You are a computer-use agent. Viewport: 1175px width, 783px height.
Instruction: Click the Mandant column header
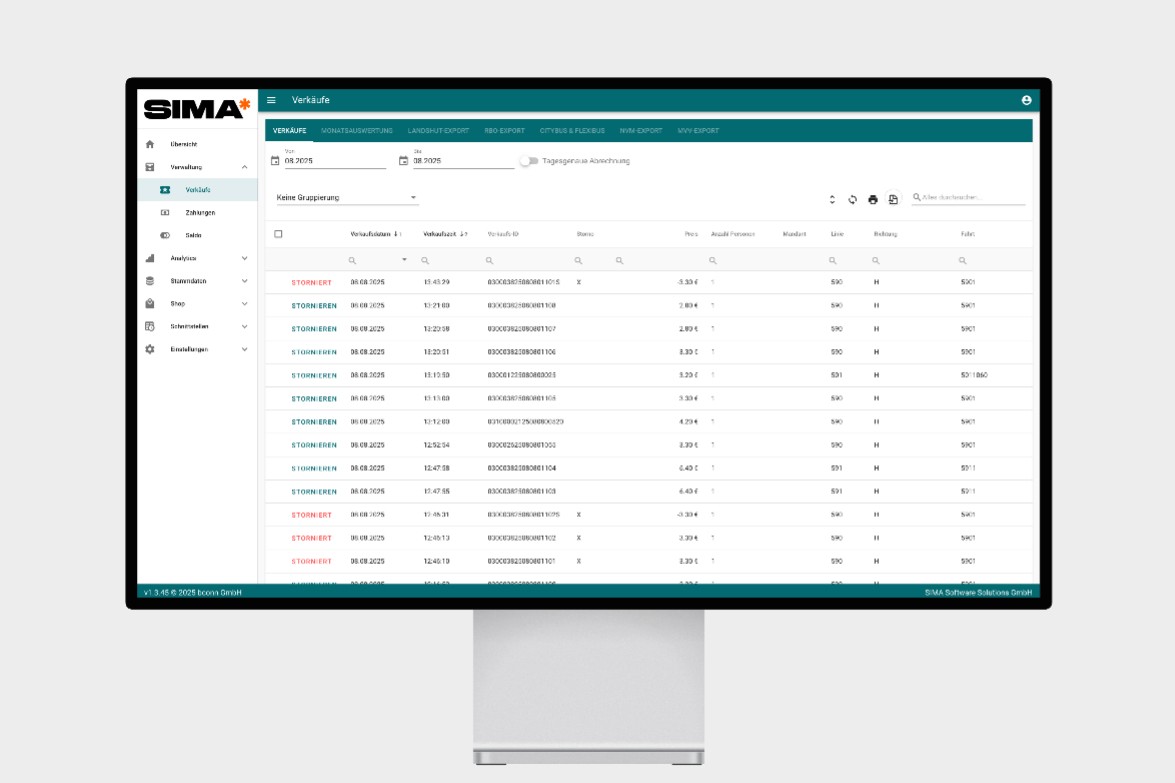pyautogui.click(x=794, y=234)
